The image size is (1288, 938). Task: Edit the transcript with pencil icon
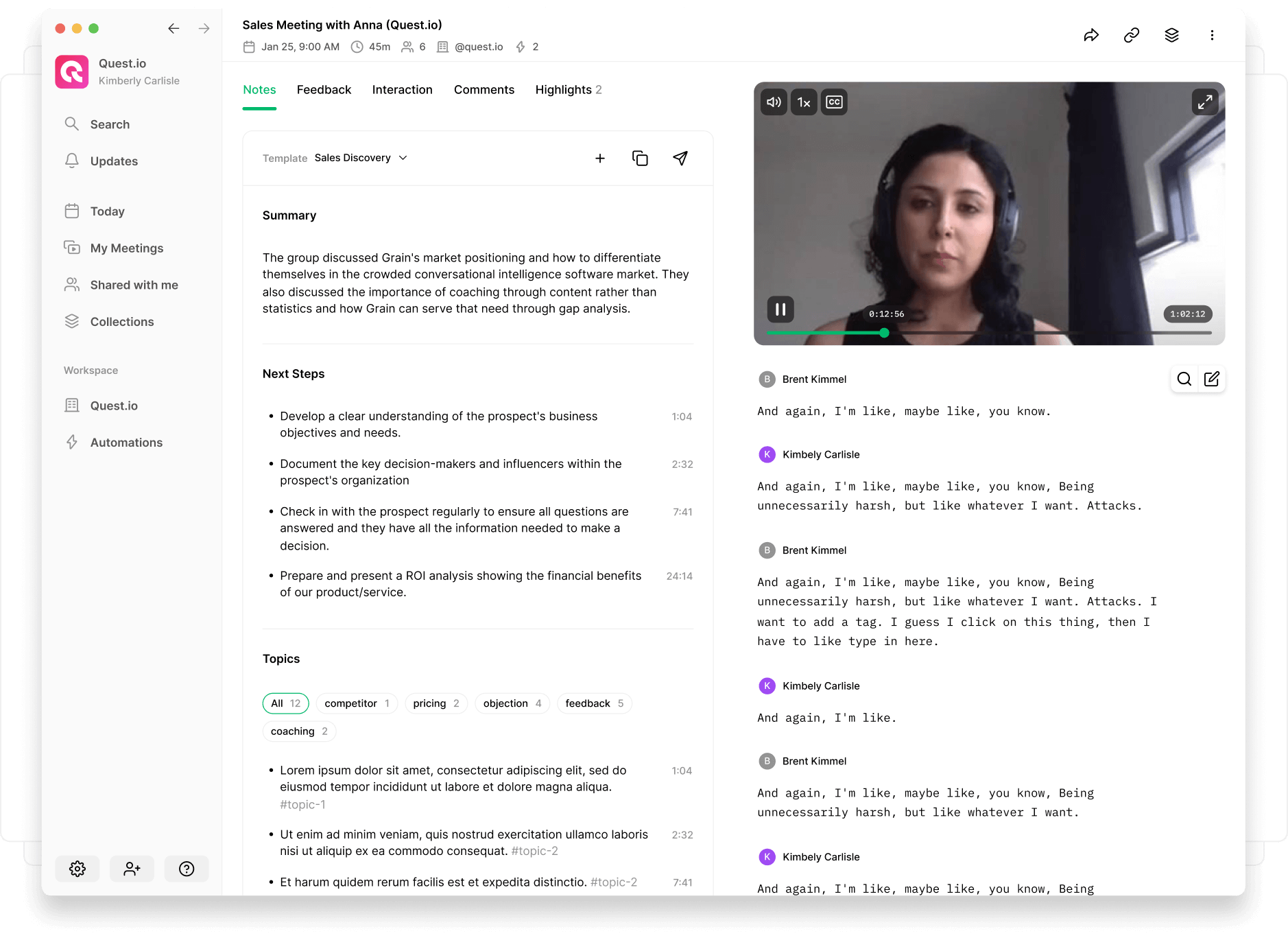(x=1212, y=379)
